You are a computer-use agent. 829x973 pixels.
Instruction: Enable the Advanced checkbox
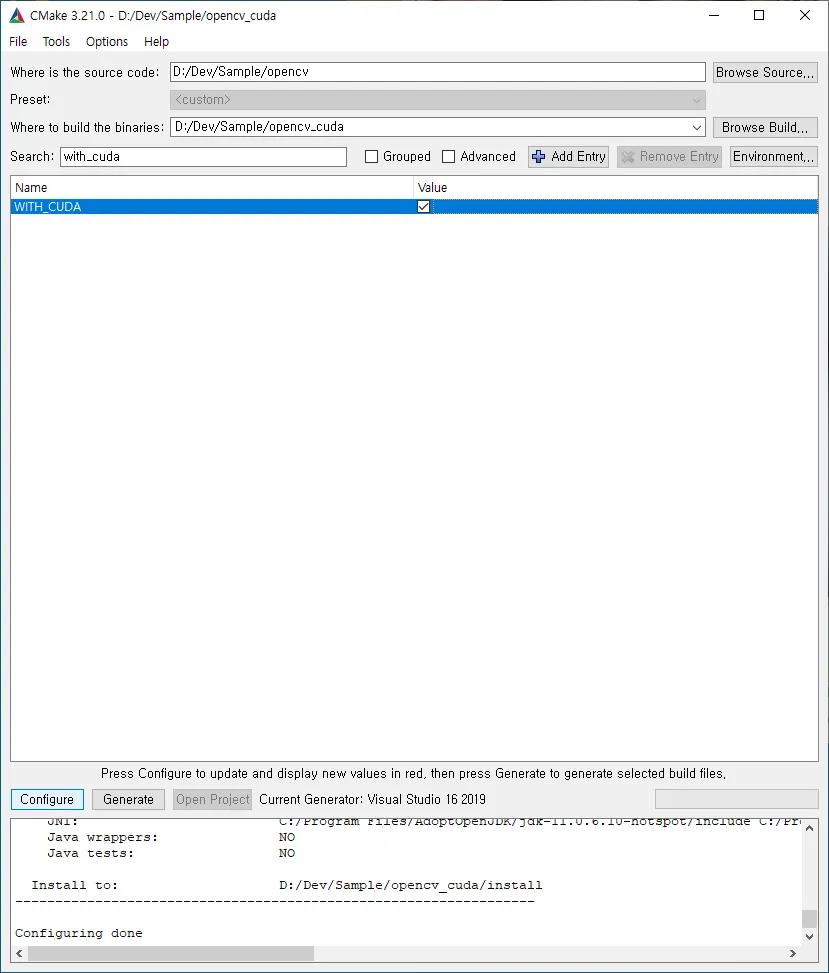[448, 156]
